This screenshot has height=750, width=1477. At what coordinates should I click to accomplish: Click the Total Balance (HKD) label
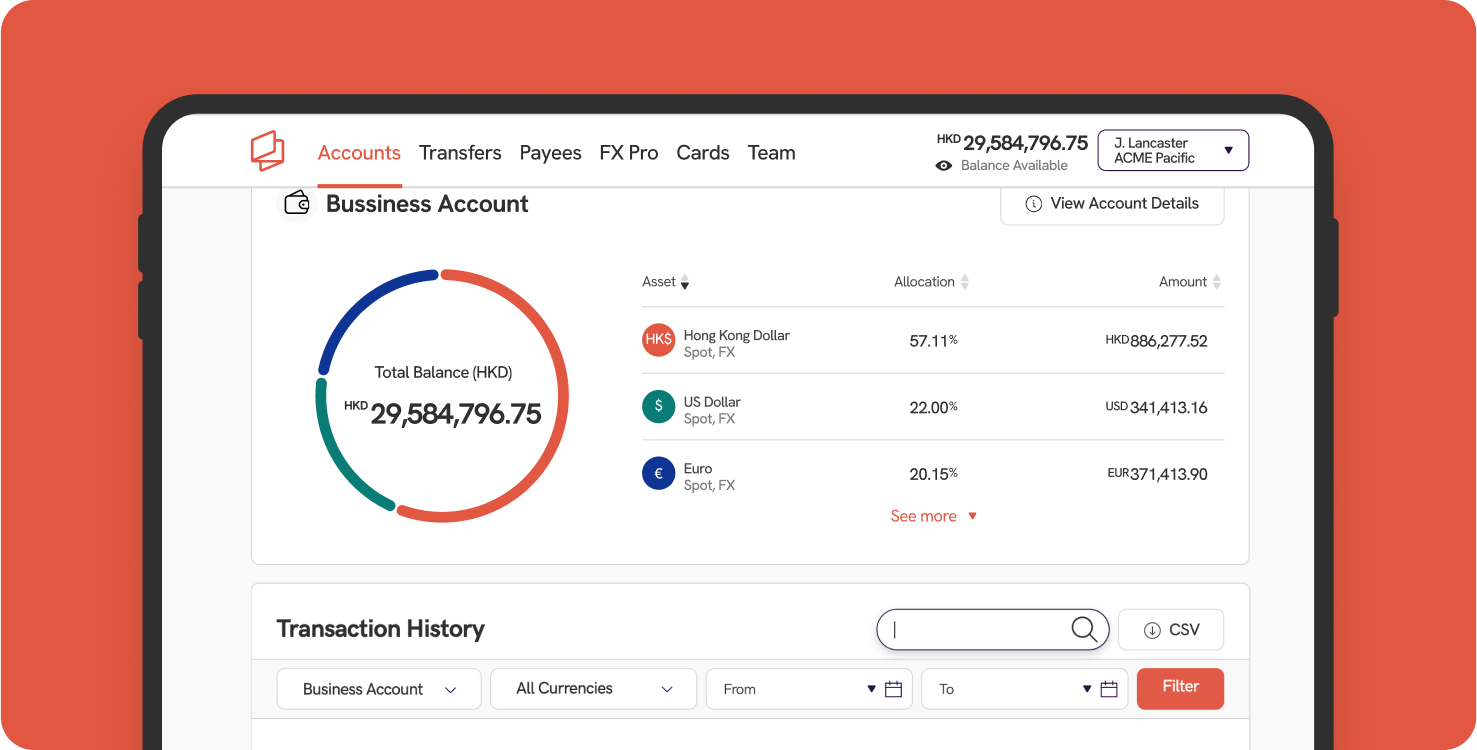click(x=443, y=372)
